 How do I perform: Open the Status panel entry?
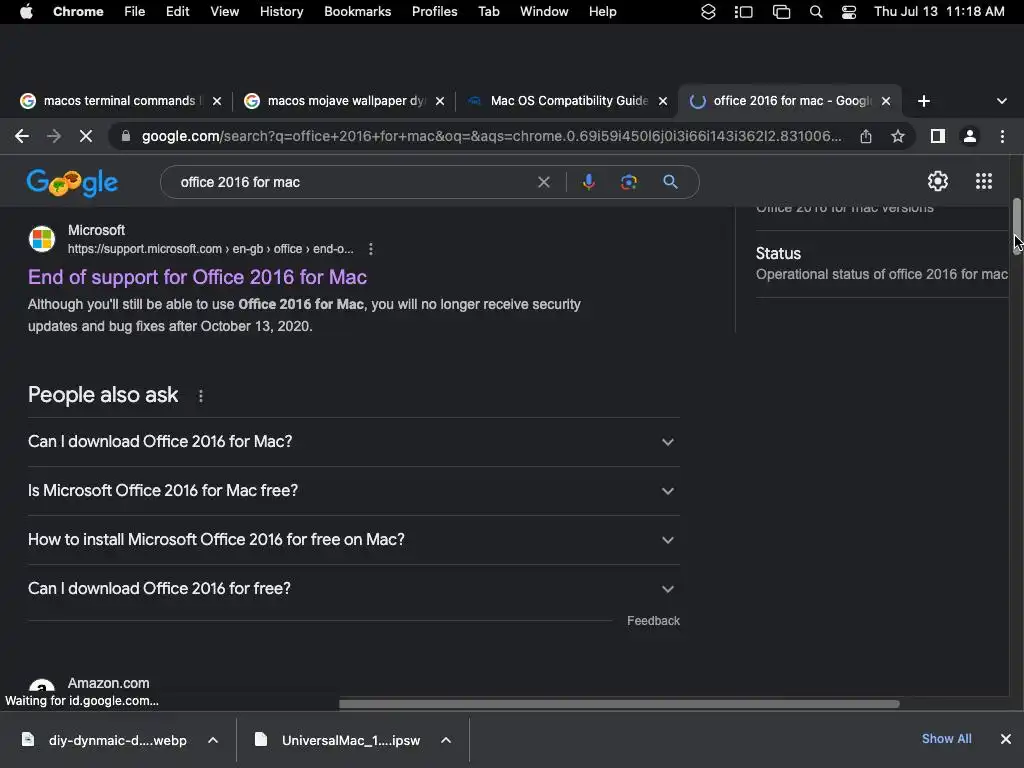882,264
